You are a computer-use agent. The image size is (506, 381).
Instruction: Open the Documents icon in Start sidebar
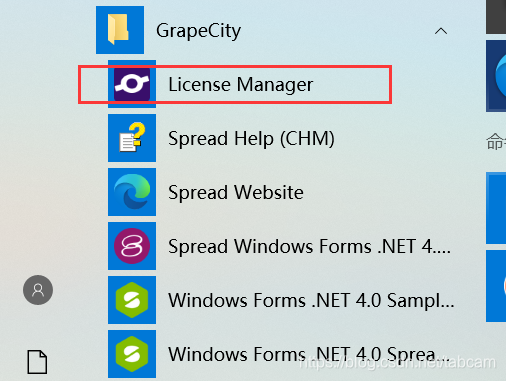(x=37, y=362)
